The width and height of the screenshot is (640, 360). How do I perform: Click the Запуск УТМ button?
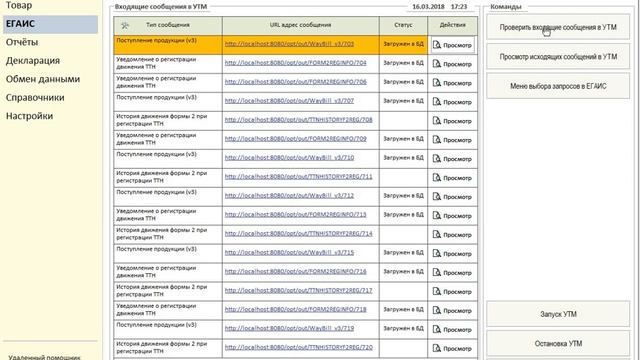coord(558,314)
